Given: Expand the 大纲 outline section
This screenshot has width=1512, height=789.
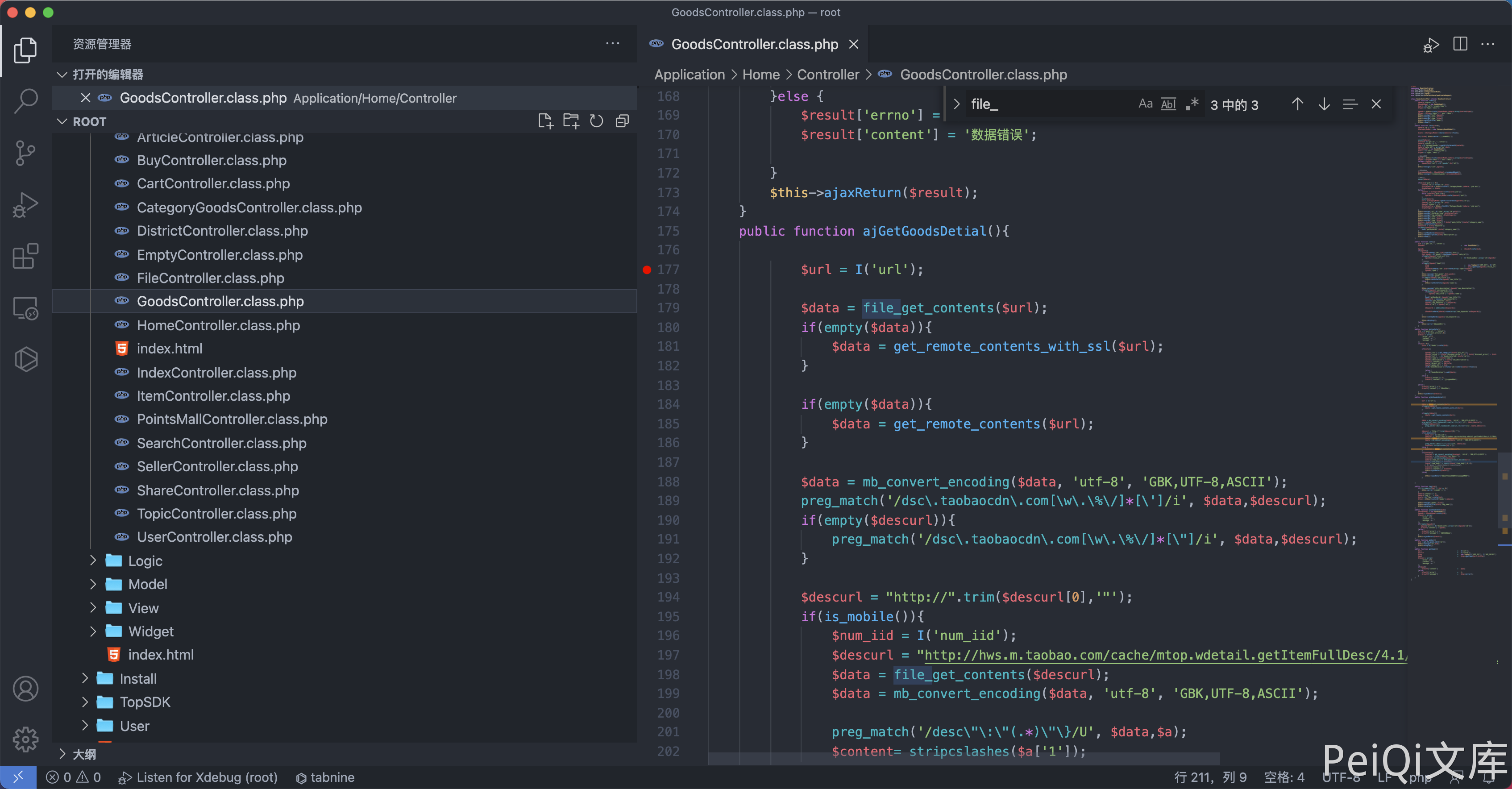Looking at the screenshot, I should pyautogui.click(x=83, y=754).
